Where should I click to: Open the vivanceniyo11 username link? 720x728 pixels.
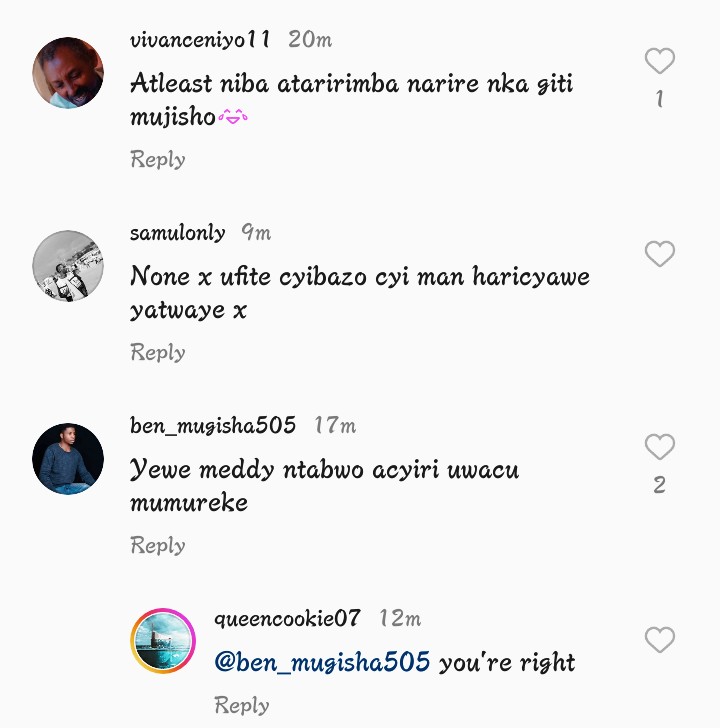[x=200, y=40]
